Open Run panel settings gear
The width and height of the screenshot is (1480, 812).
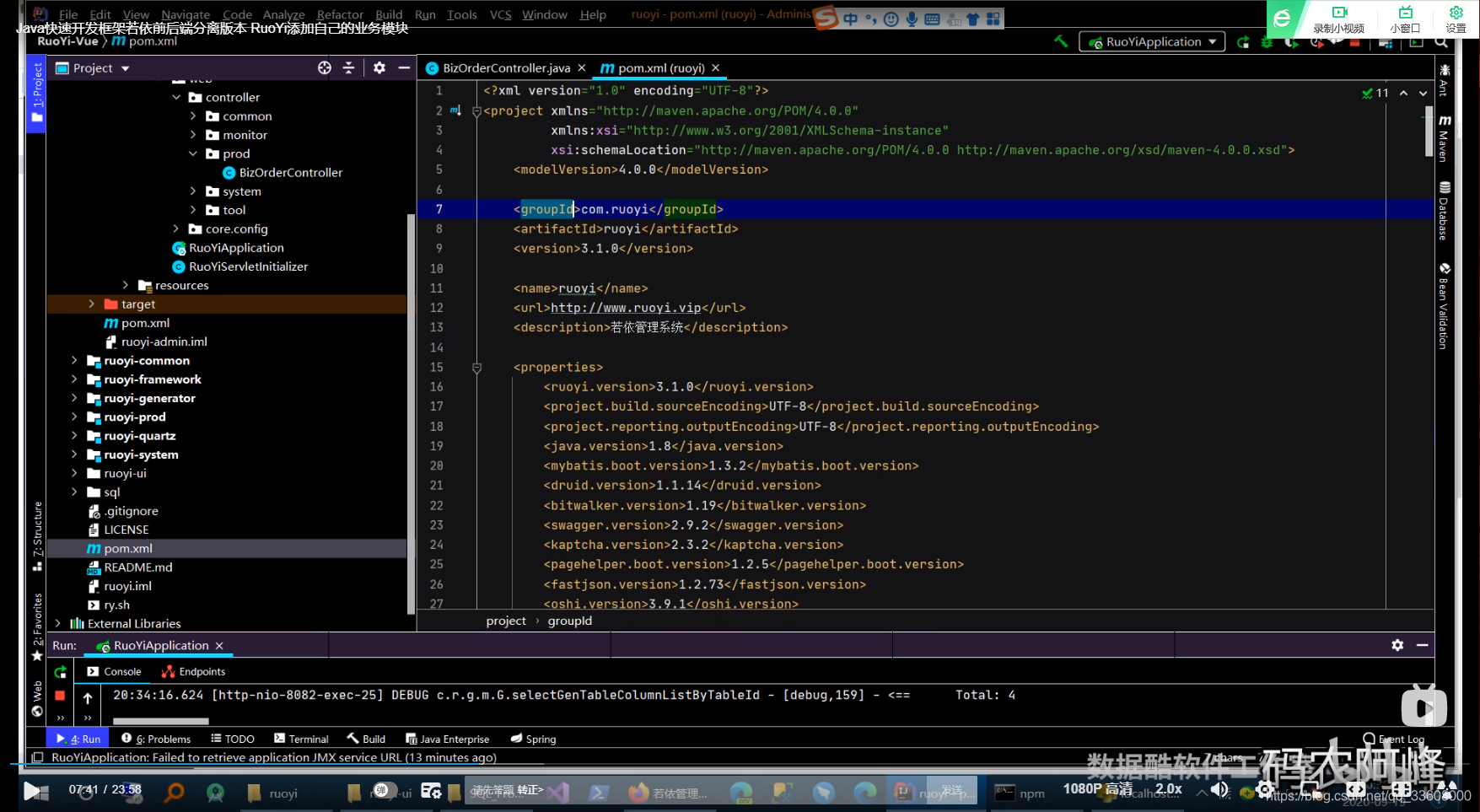tap(1397, 645)
